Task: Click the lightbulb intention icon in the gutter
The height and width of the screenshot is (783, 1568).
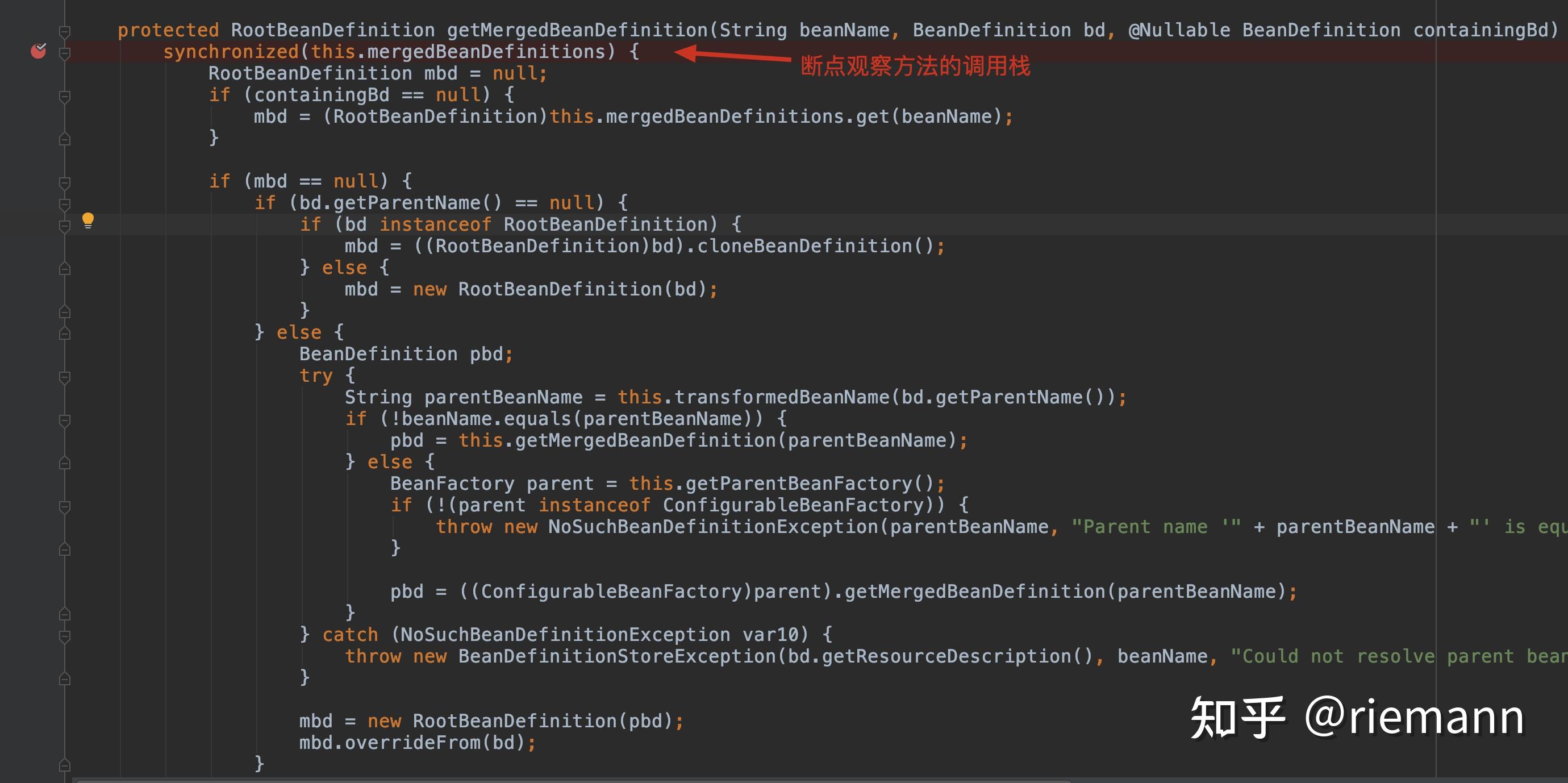Action: point(87,220)
